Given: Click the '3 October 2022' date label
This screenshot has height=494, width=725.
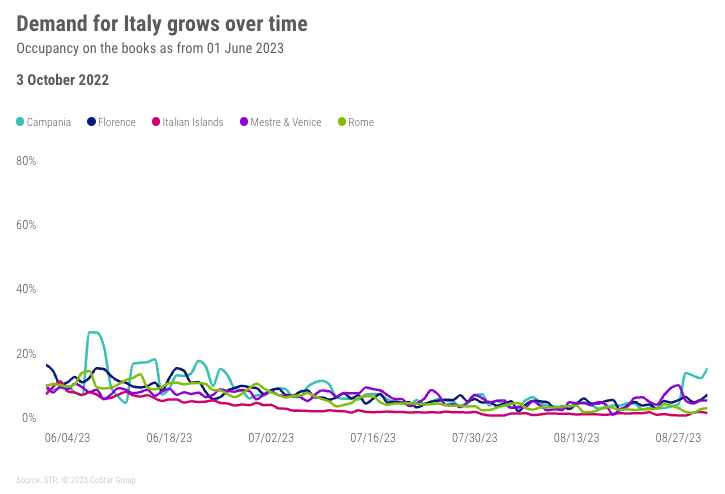Looking at the screenshot, I should [x=63, y=80].
